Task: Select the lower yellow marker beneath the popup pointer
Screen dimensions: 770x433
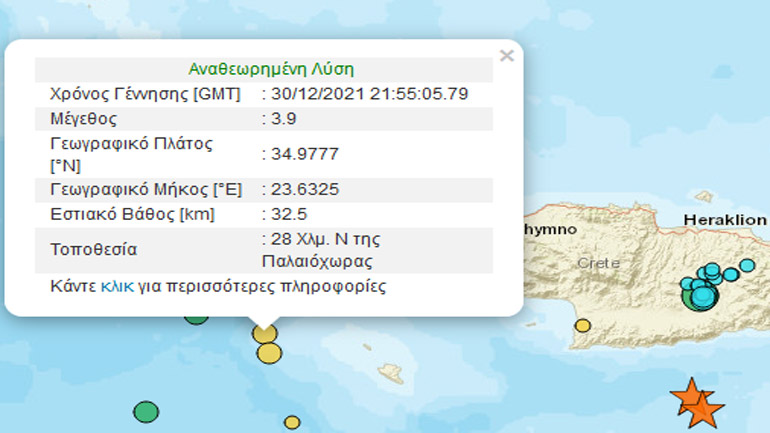Action: 269,353
